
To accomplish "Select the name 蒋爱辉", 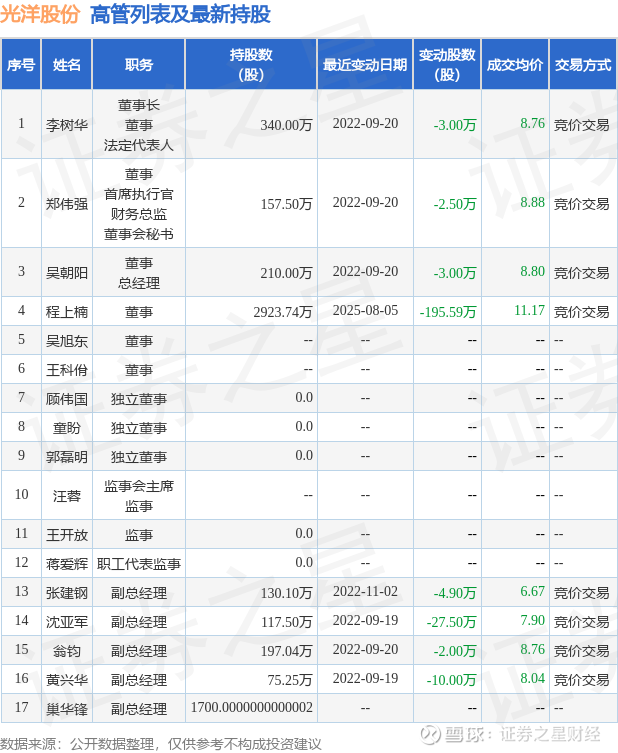I will 67,564.
